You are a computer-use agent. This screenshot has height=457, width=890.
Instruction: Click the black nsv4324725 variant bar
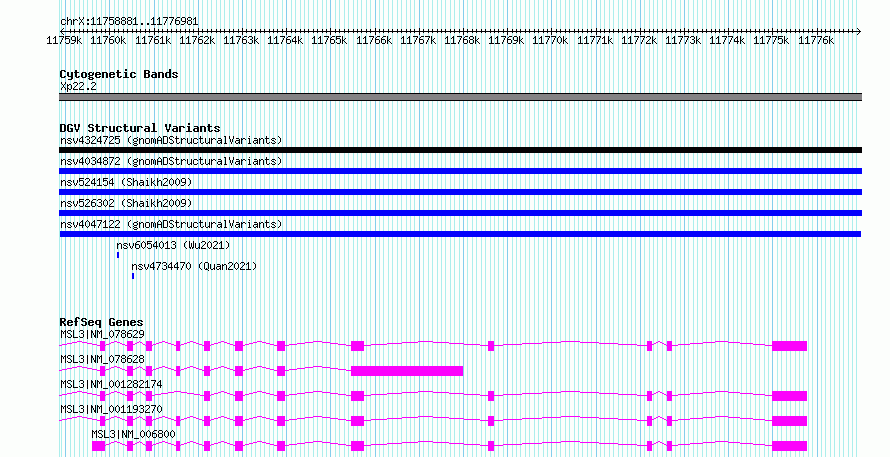[460, 150]
